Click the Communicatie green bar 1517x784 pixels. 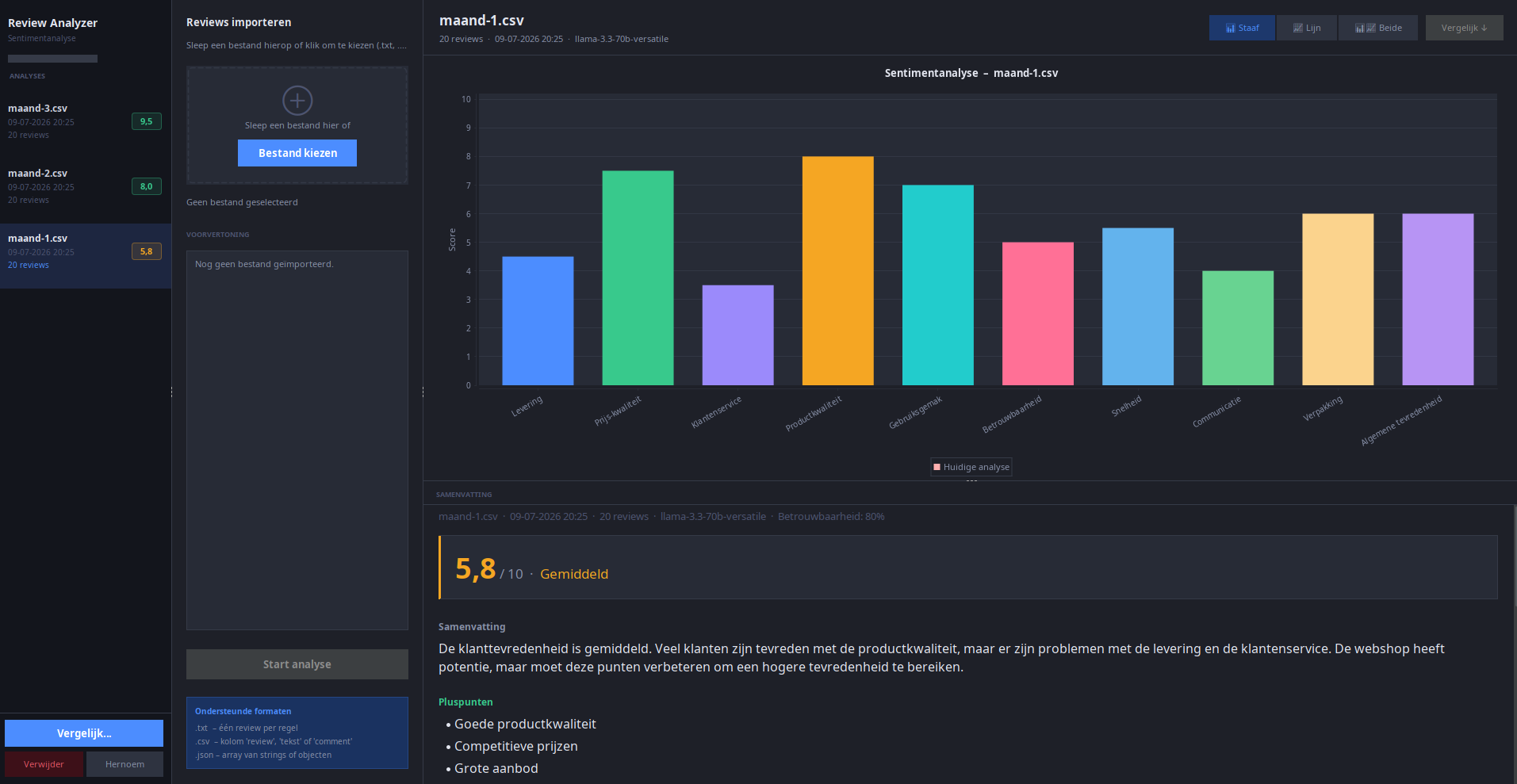click(1238, 328)
